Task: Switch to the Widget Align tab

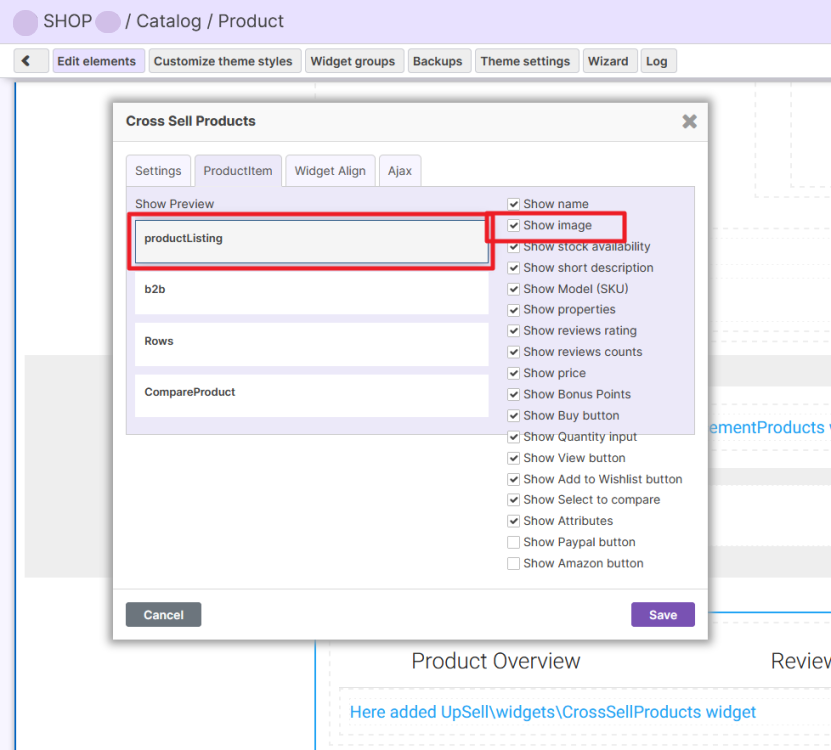Action: [330, 171]
